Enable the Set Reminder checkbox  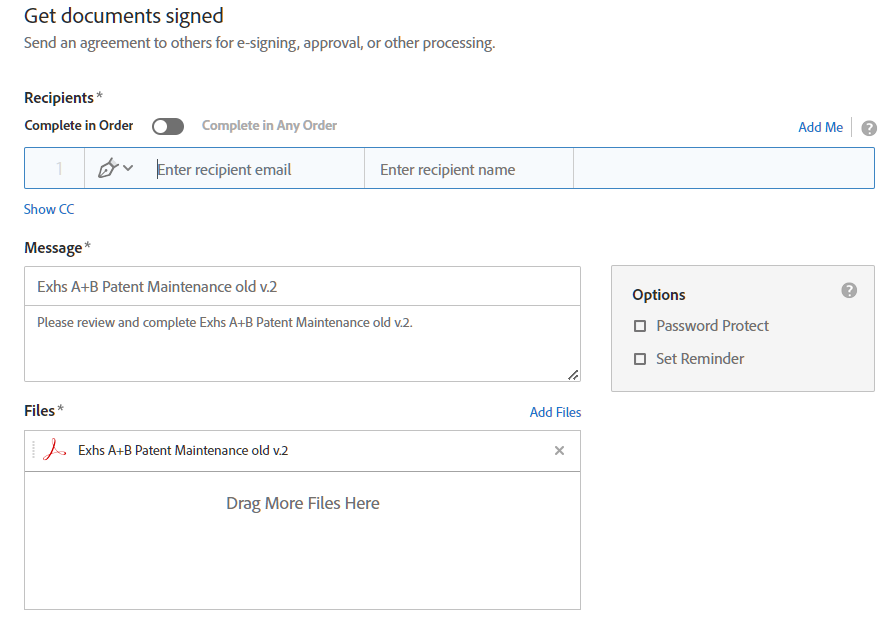[640, 359]
